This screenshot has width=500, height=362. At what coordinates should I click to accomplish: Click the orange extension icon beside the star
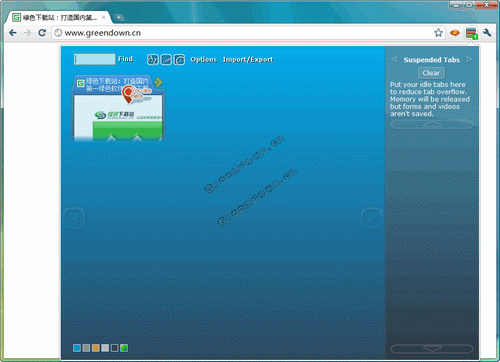(x=455, y=33)
